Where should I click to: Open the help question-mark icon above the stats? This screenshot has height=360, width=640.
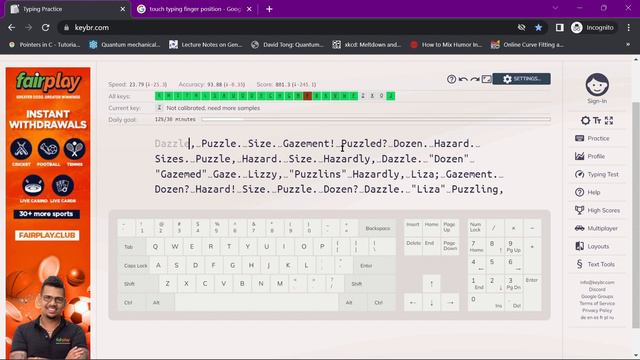(x=451, y=79)
